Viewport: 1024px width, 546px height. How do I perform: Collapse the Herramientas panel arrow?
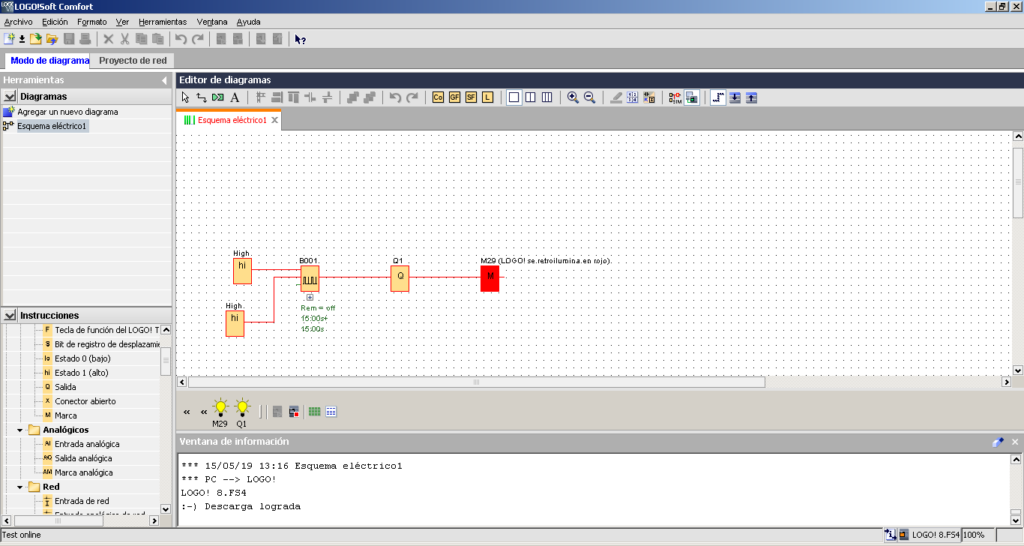(164, 80)
